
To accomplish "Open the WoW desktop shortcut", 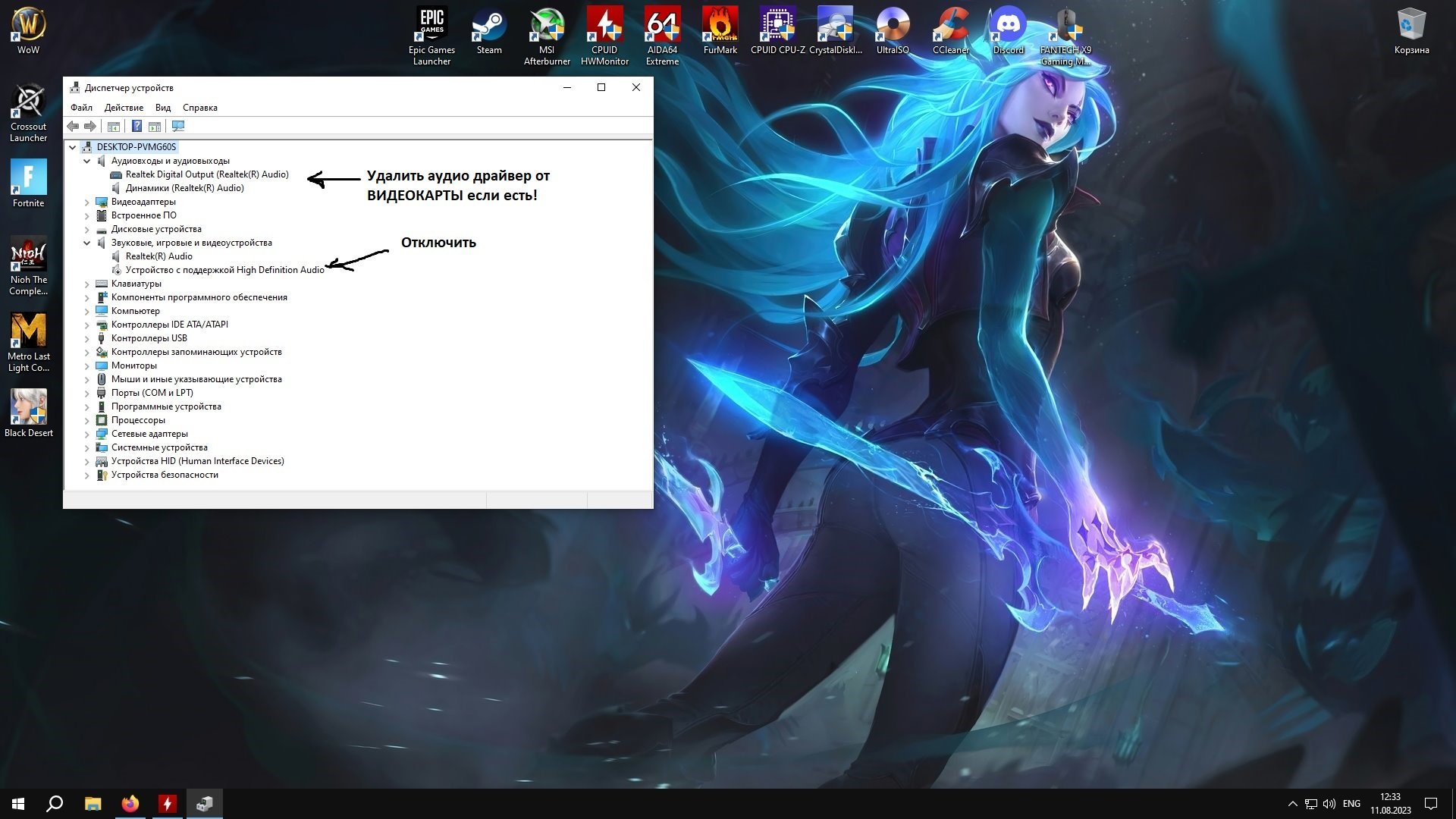I will tap(28, 30).
